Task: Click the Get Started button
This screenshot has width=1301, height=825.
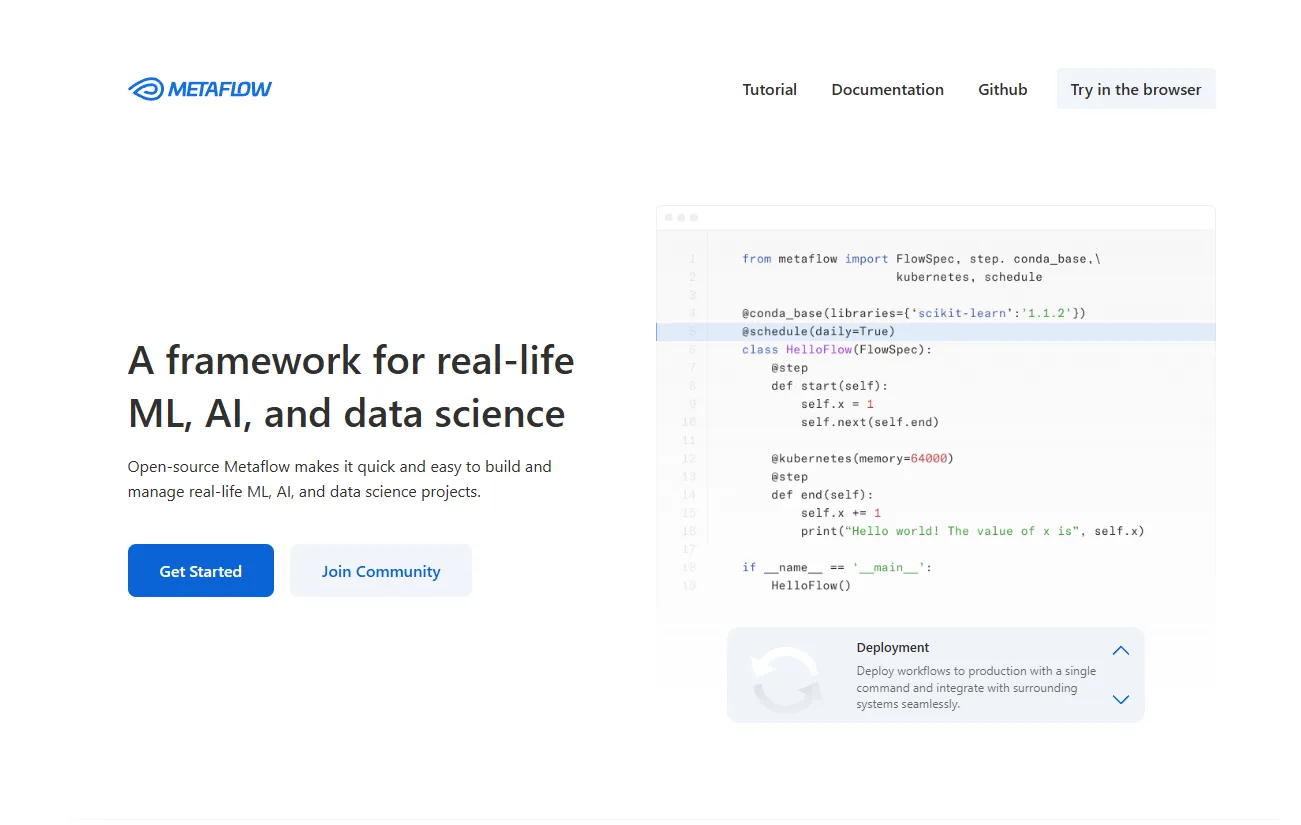Action: tap(201, 571)
